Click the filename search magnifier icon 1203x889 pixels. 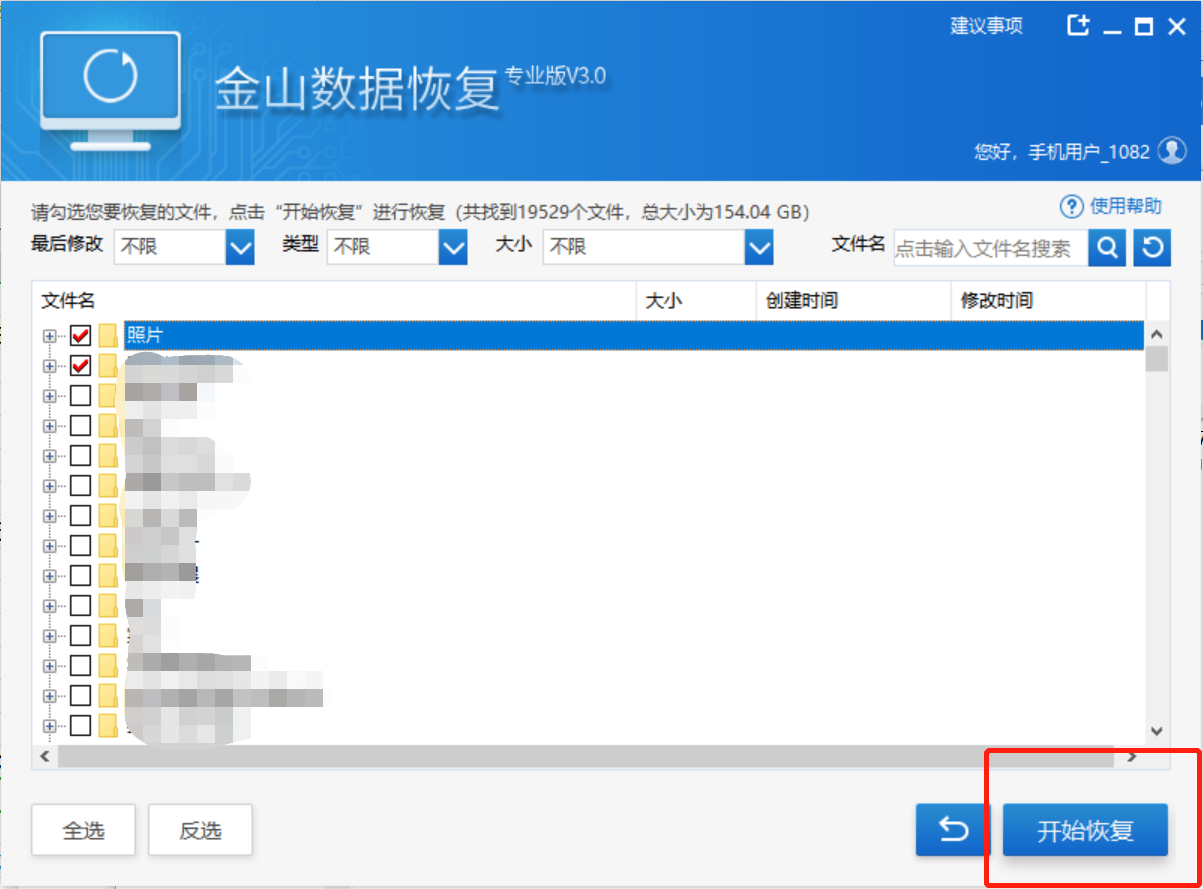1107,247
